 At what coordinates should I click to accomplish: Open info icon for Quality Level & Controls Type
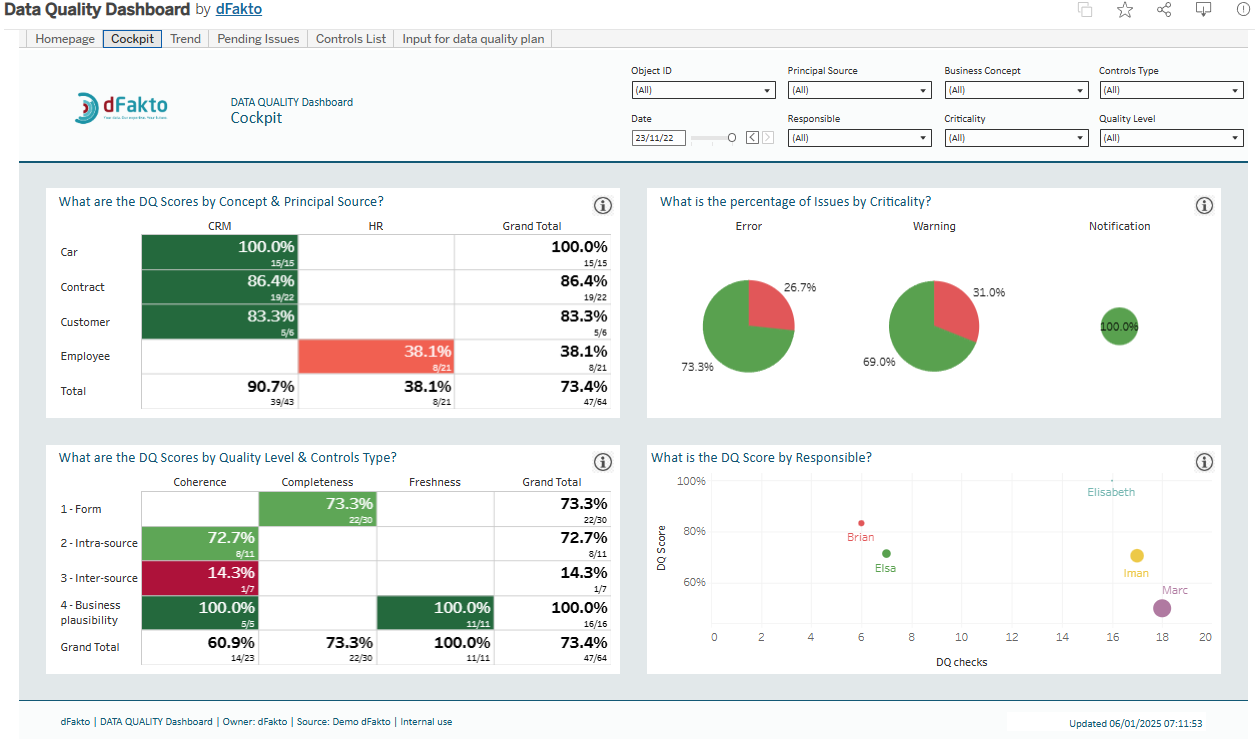pos(603,461)
